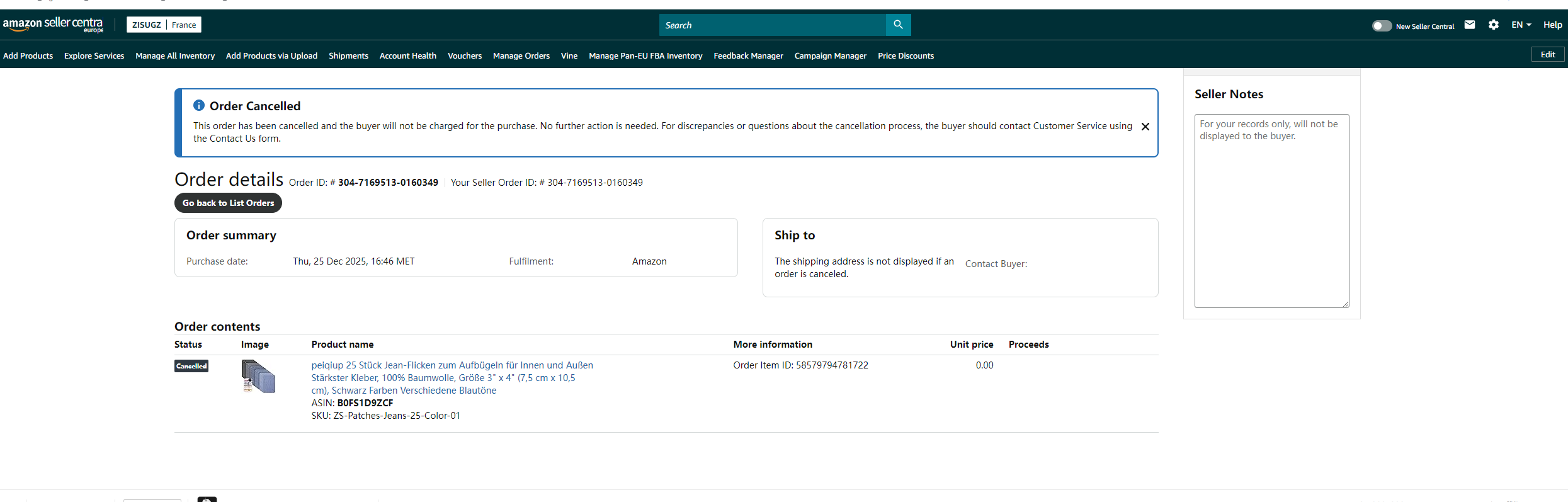1568x502 pixels.
Task: Go to Manage All Inventory
Action: (175, 55)
